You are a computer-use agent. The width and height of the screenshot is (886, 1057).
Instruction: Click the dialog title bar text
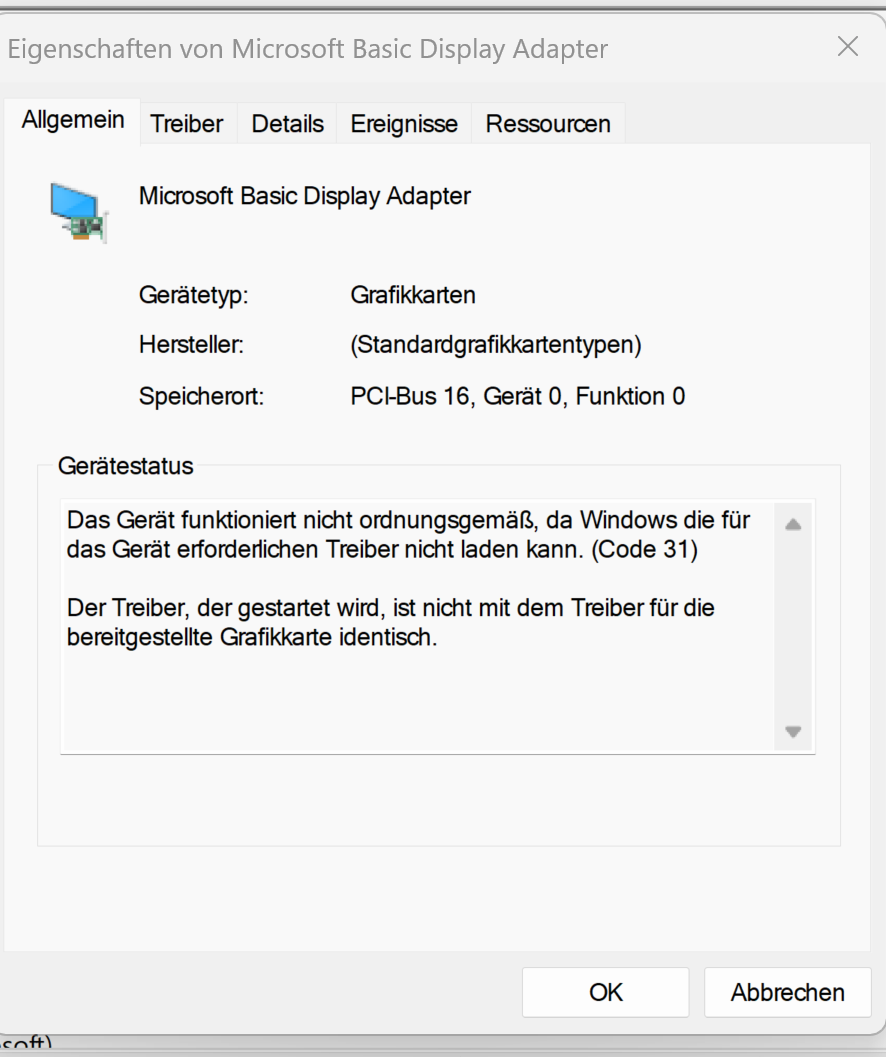point(307,49)
